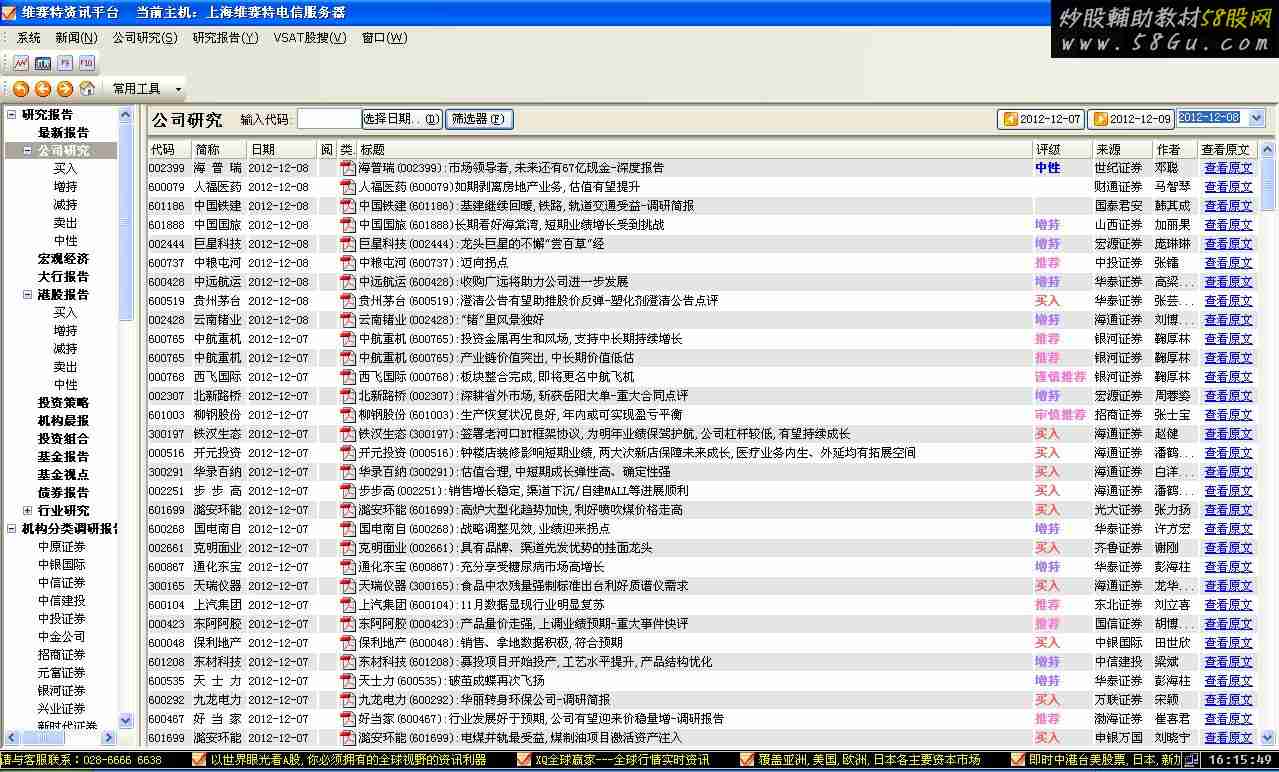This screenshot has height=772, width=1279.
Task: Open PDF icon for 贵州茅台 report
Action: (348, 301)
